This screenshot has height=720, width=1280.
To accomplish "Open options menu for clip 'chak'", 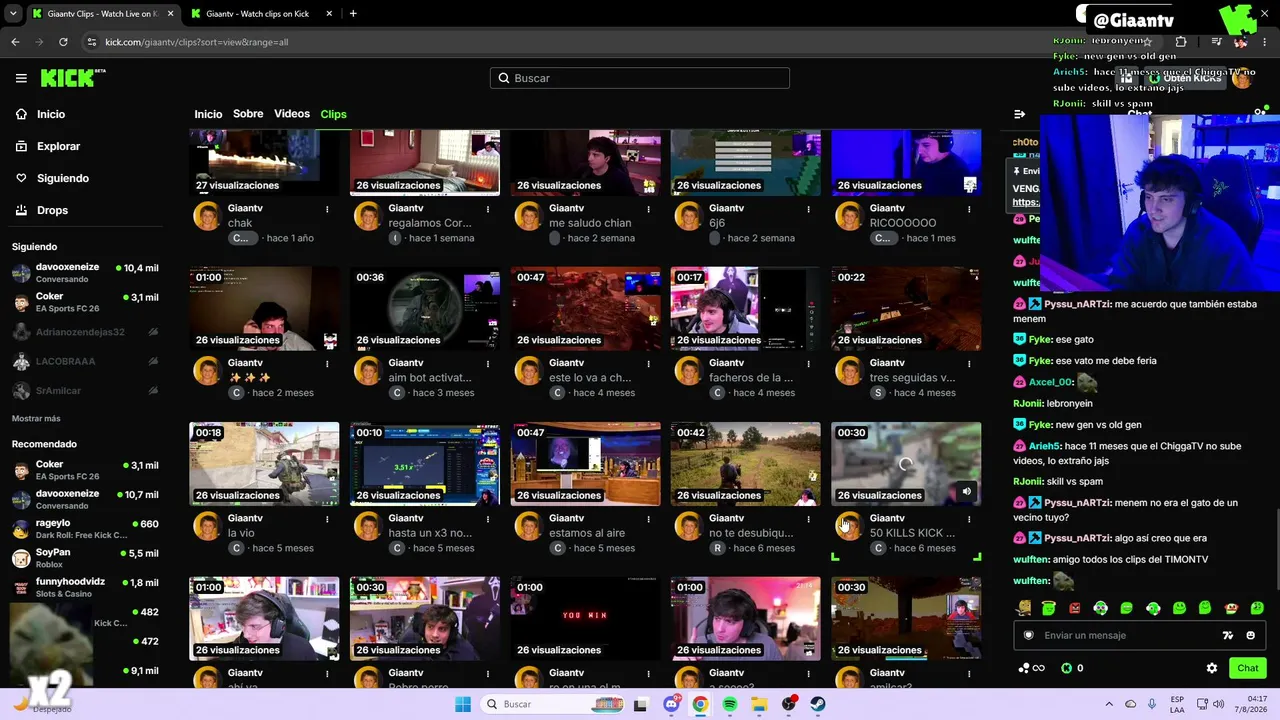I will [x=327, y=209].
